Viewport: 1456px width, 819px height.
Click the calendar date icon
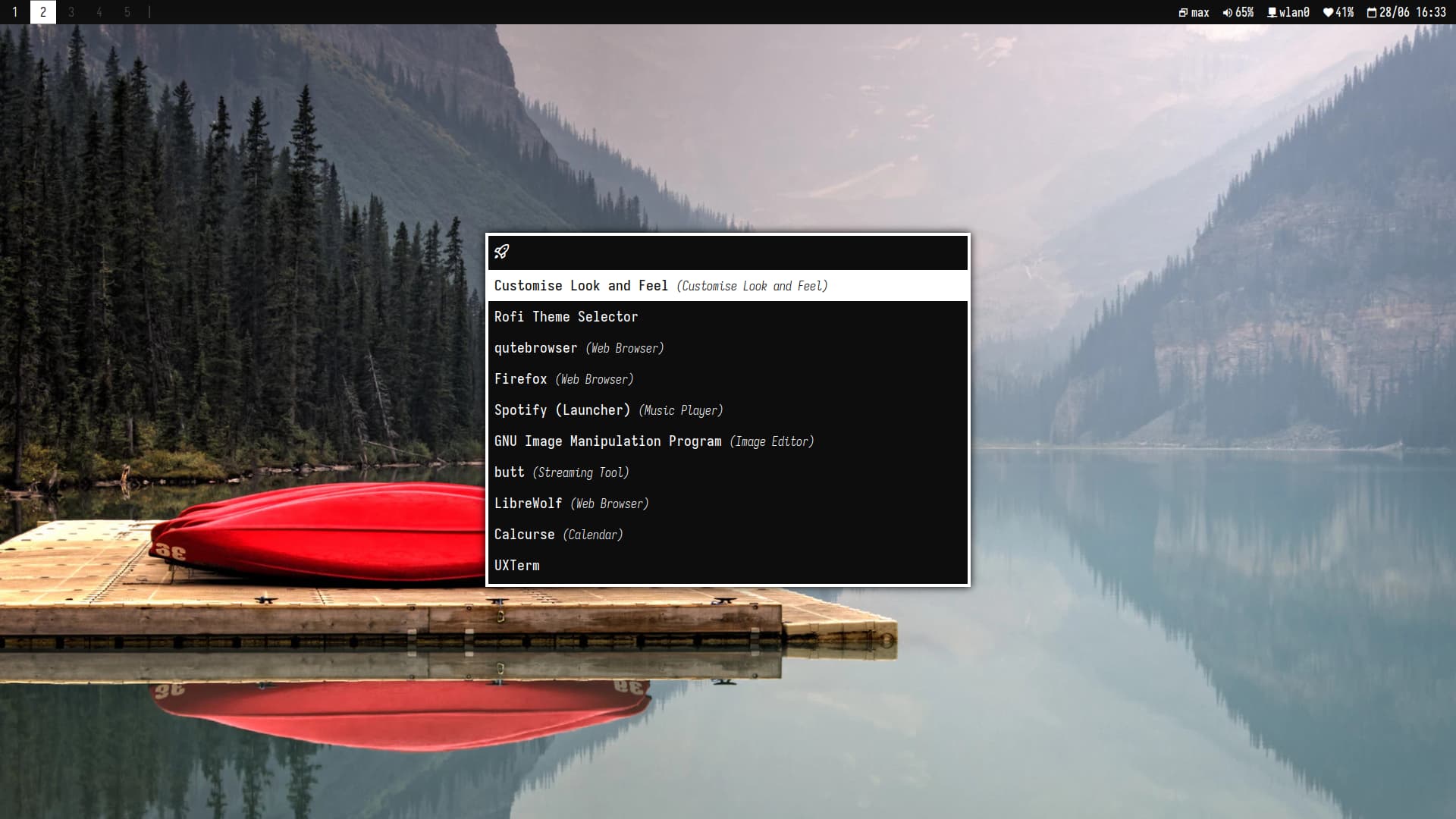[x=1372, y=12]
